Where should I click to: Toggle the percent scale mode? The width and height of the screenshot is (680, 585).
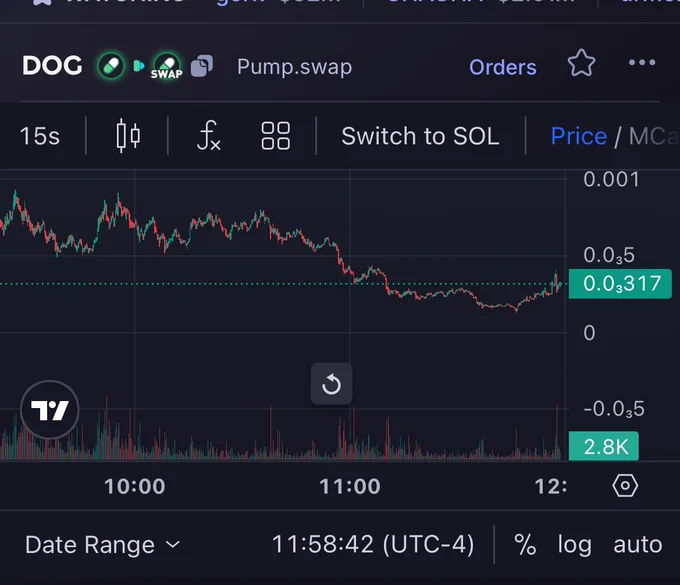pyautogui.click(x=525, y=544)
